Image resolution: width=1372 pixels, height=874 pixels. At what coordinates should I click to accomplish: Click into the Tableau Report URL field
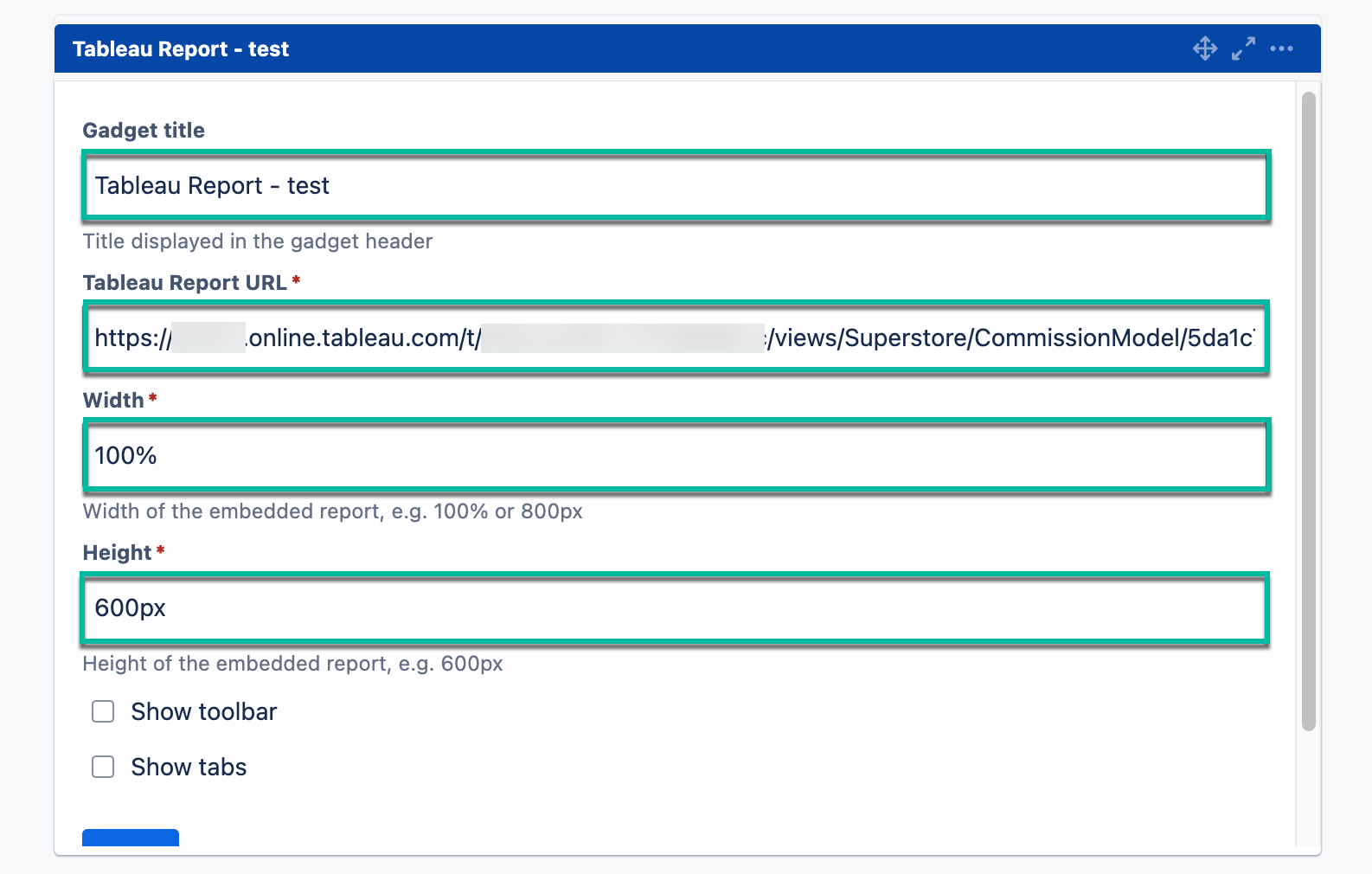pos(675,337)
